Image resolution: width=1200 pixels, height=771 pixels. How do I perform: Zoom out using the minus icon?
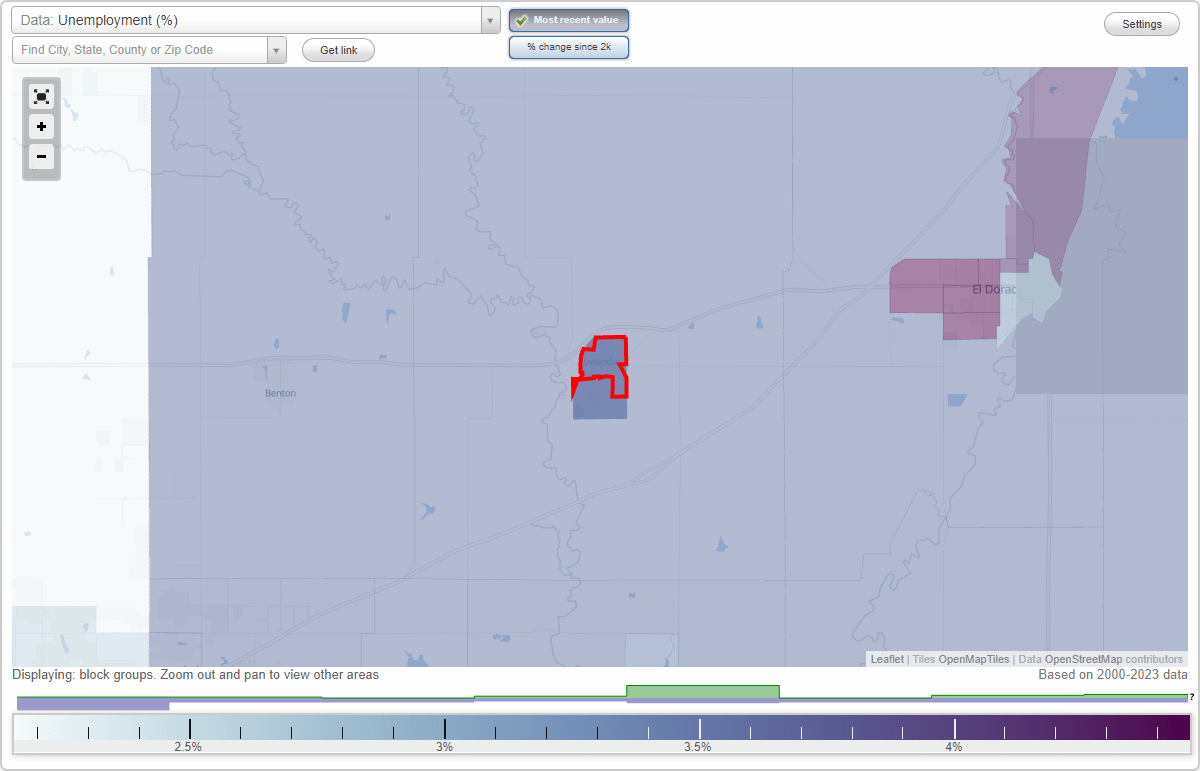(x=41, y=156)
